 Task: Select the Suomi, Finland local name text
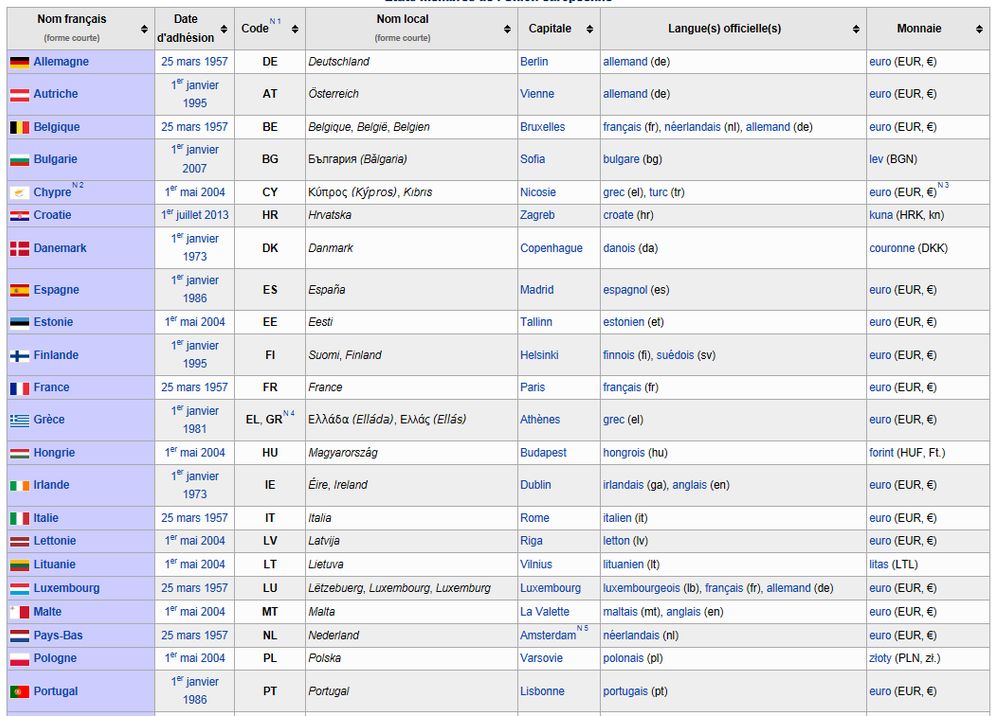(345, 355)
